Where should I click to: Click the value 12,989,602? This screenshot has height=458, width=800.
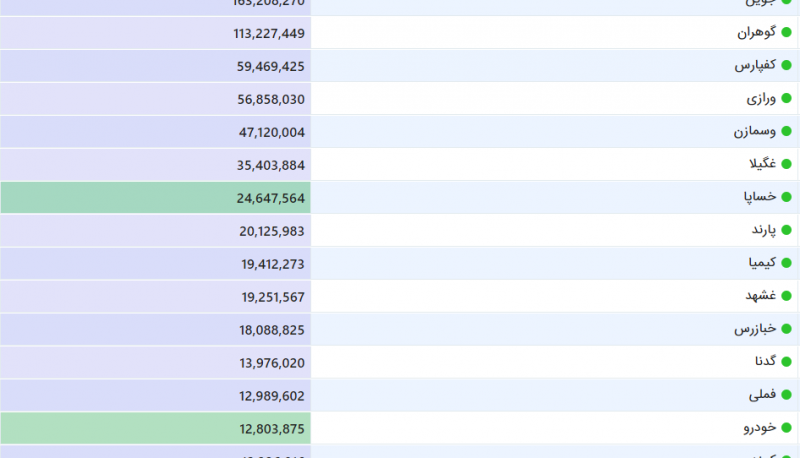click(272, 396)
